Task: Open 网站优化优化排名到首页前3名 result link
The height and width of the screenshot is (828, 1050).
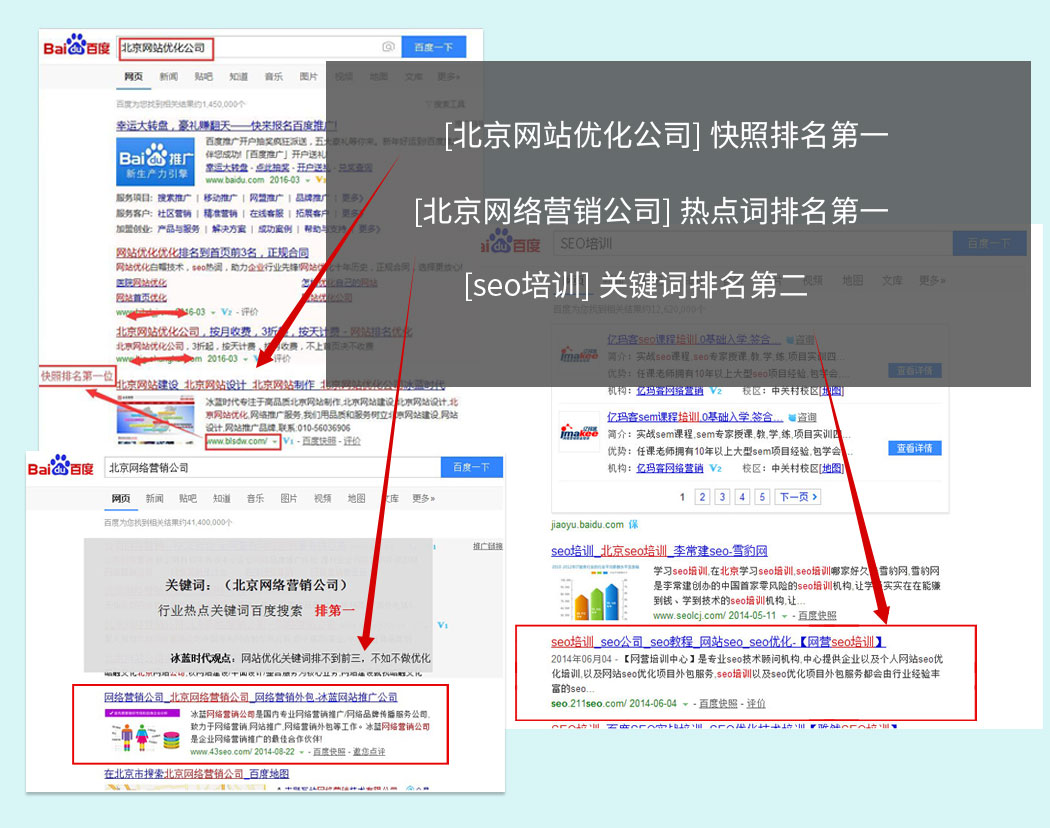Action: click(212, 253)
